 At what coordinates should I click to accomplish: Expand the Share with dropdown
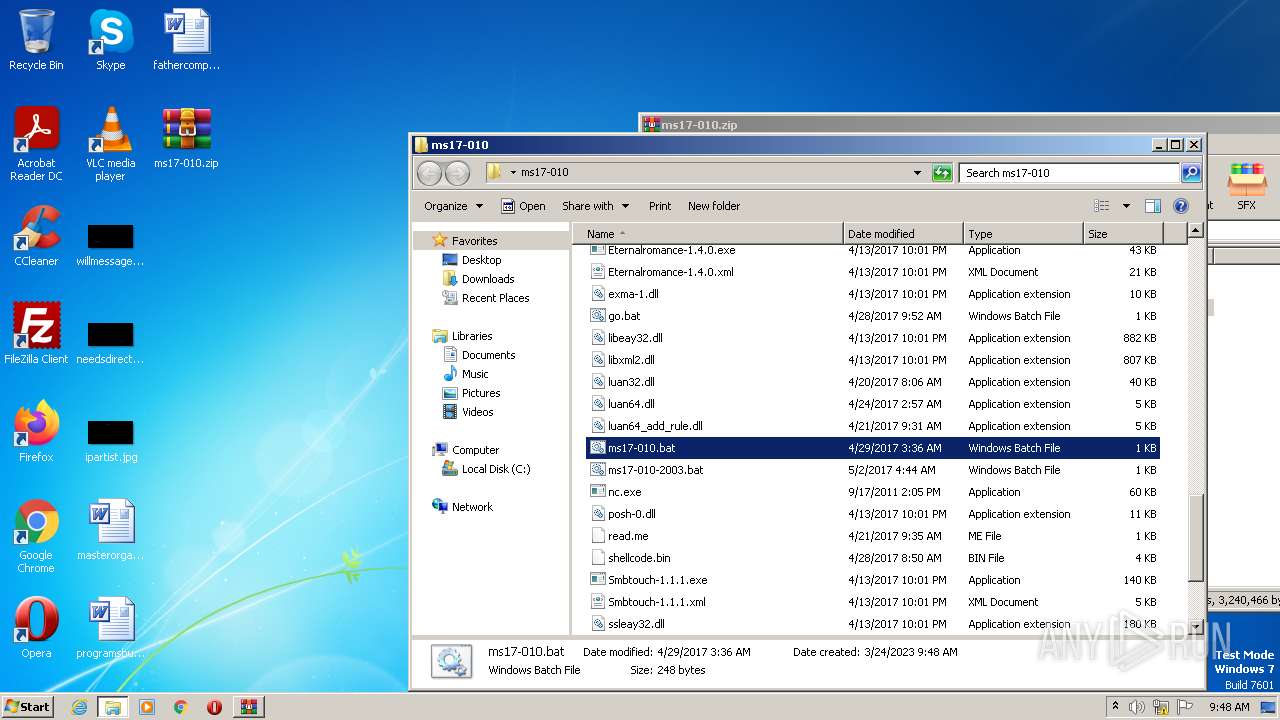click(x=596, y=206)
